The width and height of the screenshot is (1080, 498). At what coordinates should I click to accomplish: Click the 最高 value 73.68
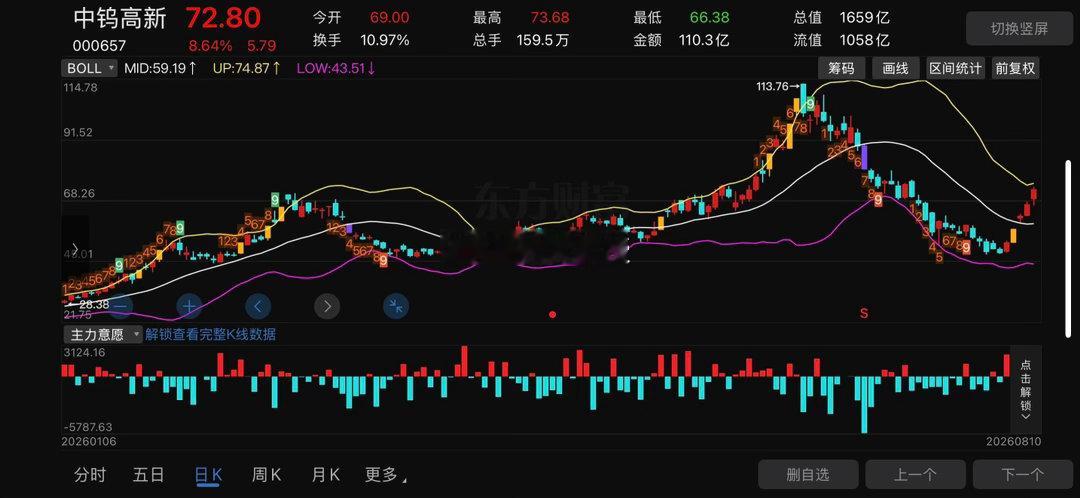(x=550, y=18)
